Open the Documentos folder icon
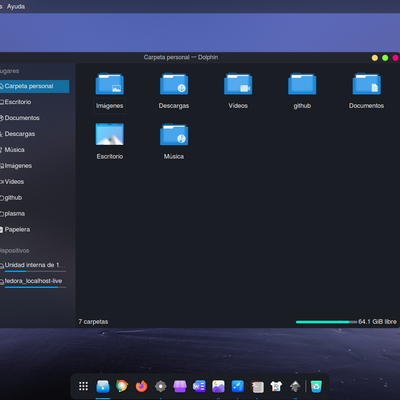This screenshot has width=400, height=400. pyautogui.click(x=366, y=83)
